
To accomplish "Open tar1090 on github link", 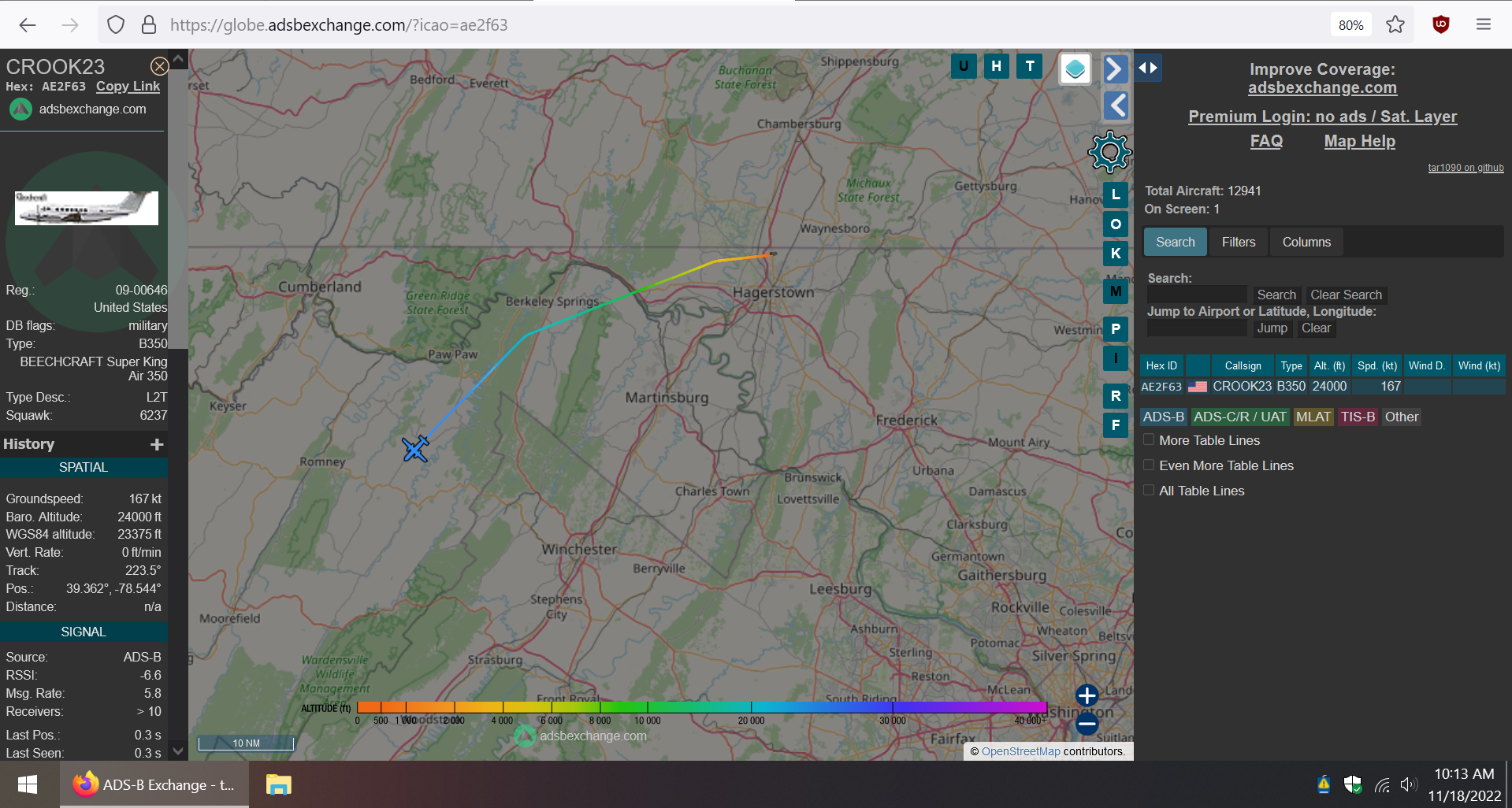I will pyautogui.click(x=1466, y=168).
